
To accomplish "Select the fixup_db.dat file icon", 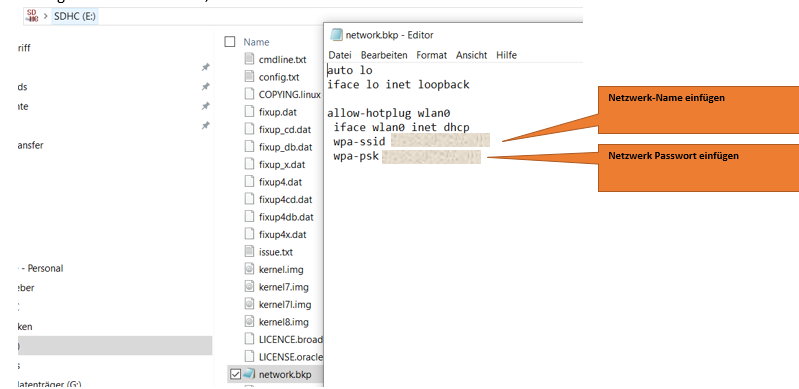I will tap(249, 147).
